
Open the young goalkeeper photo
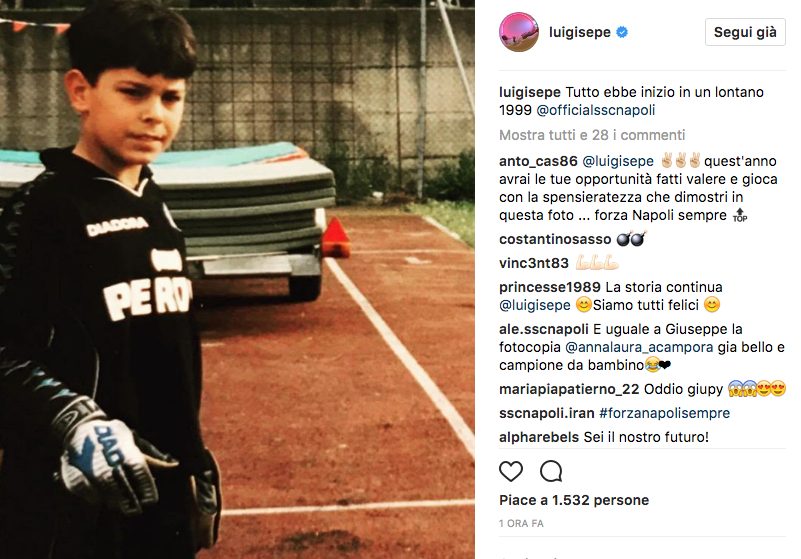click(x=237, y=280)
